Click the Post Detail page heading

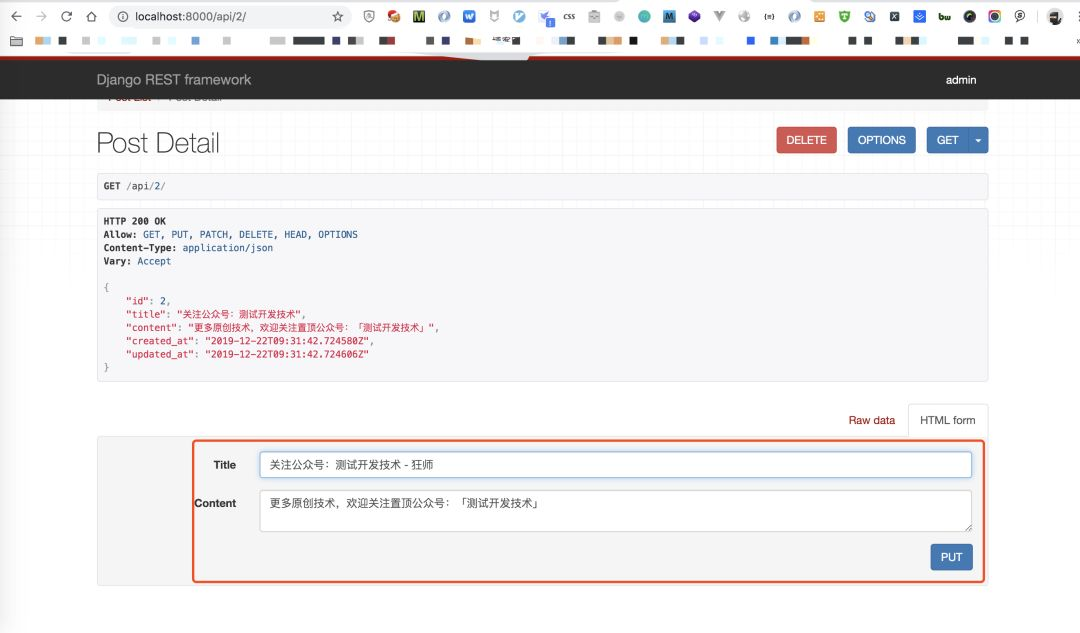click(x=158, y=143)
